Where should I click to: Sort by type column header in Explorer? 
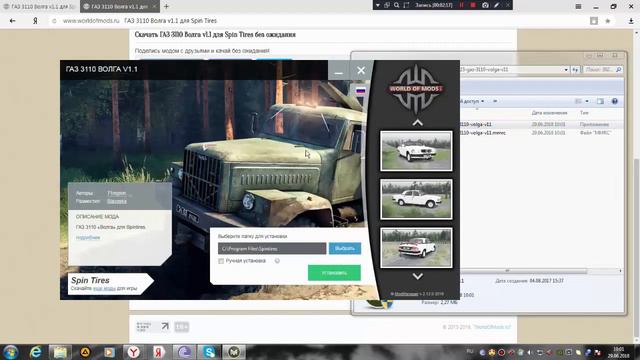(584, 113)
